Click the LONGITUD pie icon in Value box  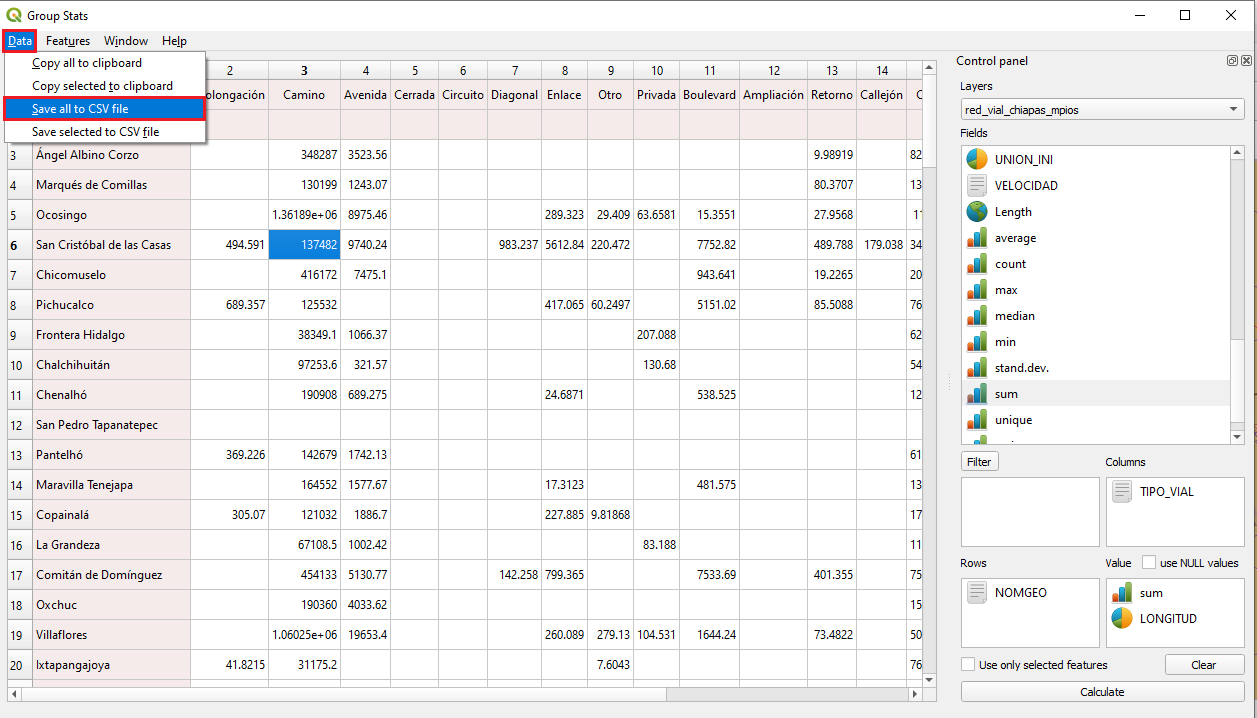[1122, 618]
